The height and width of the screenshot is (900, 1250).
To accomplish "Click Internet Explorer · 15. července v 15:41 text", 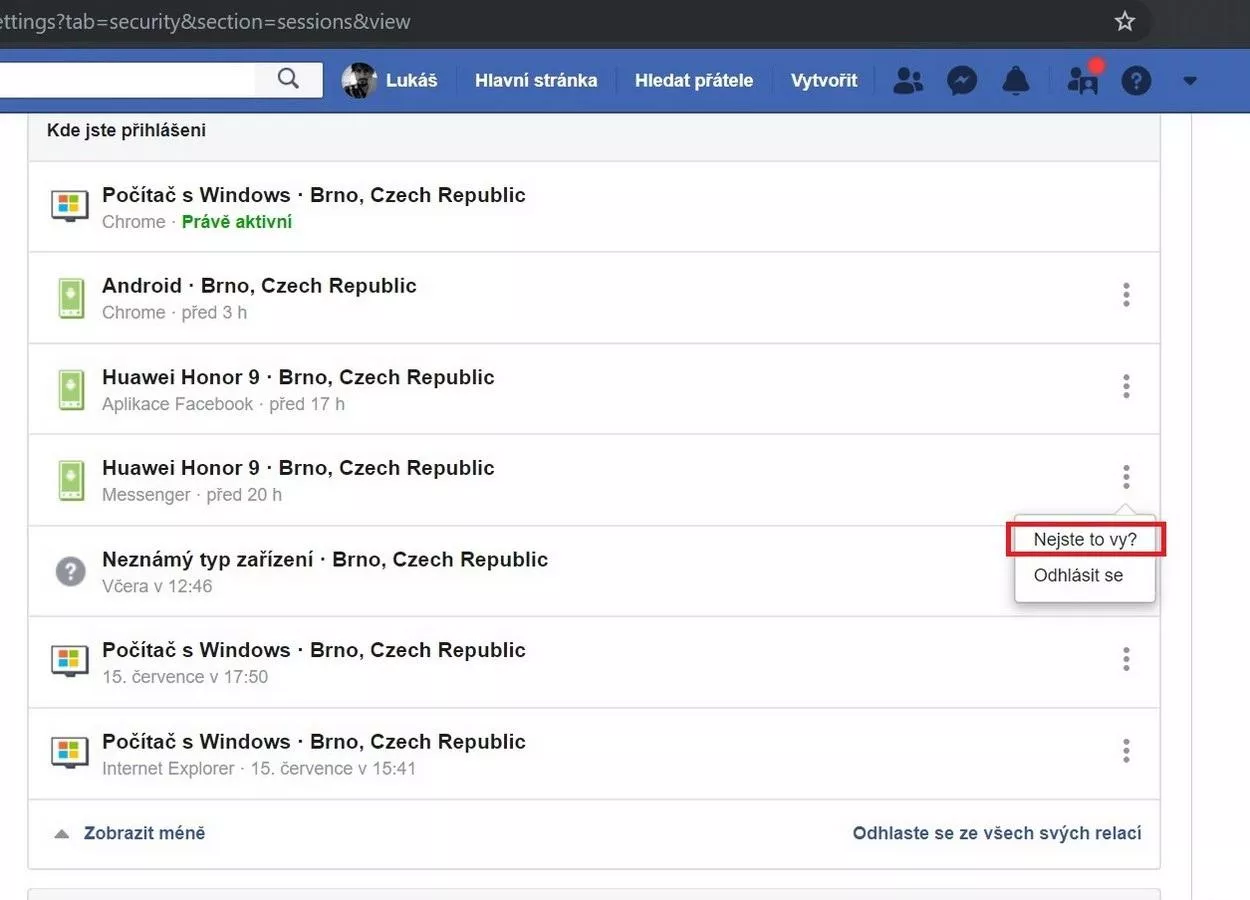I will (x=259, y=769).
